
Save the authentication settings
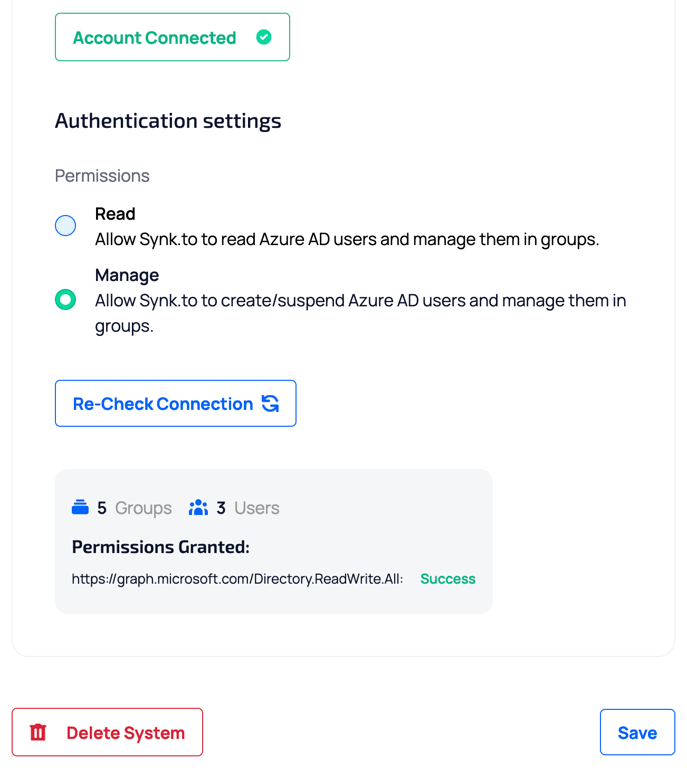pyautogui.click(x=637, y=732)
